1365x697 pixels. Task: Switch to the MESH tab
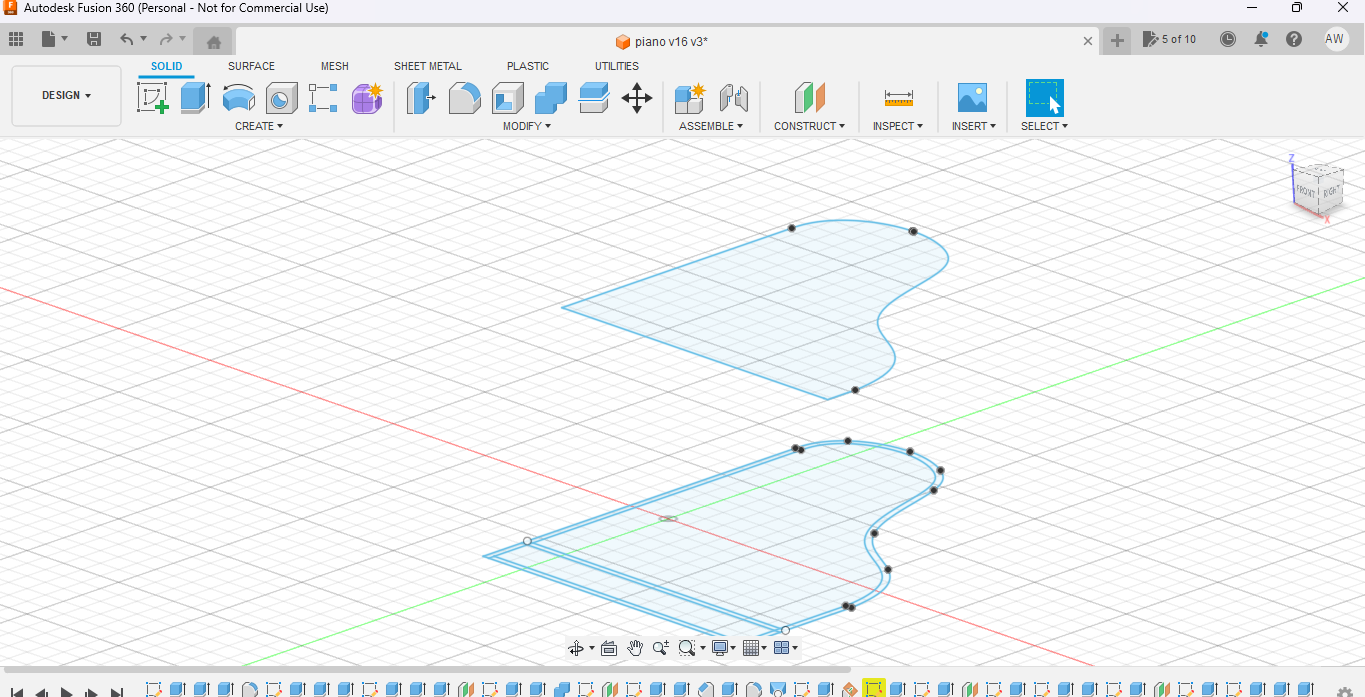(335, 66)
